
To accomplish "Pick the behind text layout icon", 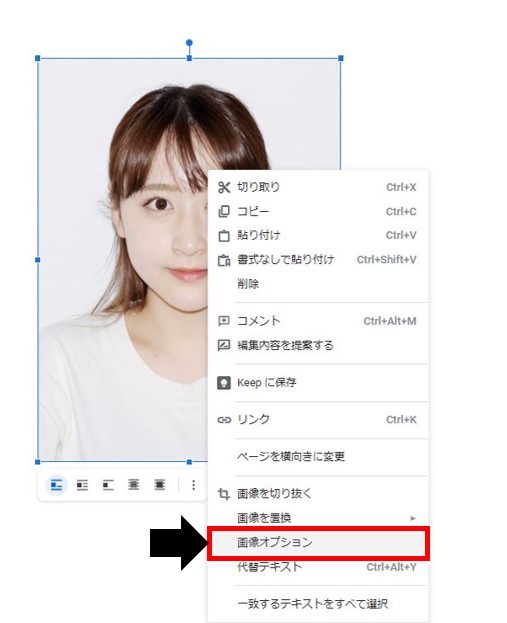I will pyautogui.click(x=134, y=485).
